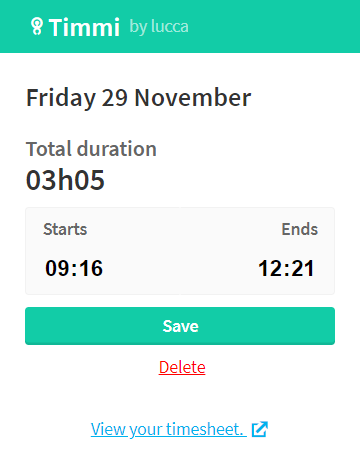Select the Ends time field showing 12:21
Viewport: 360px width, 469px height.
pos(286,268)
